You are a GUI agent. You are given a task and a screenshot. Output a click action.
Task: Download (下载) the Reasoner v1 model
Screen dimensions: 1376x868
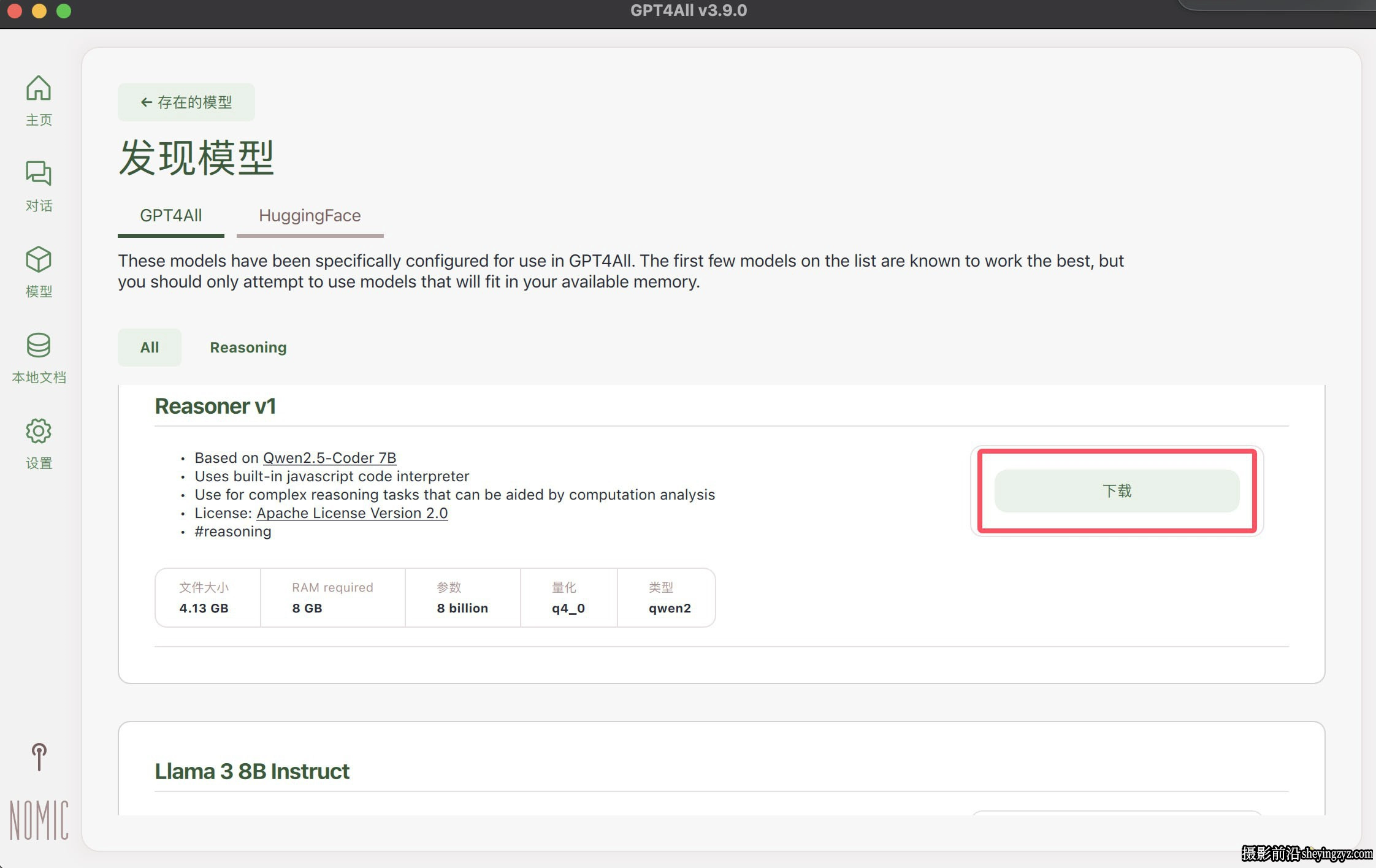[1117, 491]
